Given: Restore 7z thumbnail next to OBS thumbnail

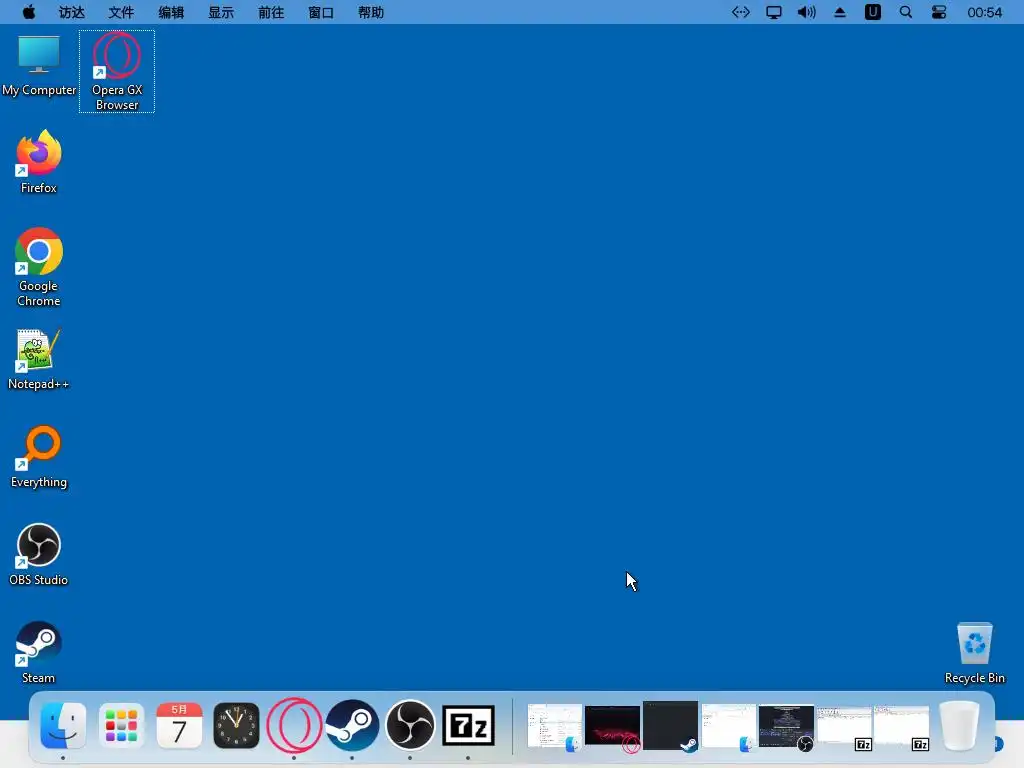Looking at the screenshot, I should pyautogui.click(x=844, y=727).
